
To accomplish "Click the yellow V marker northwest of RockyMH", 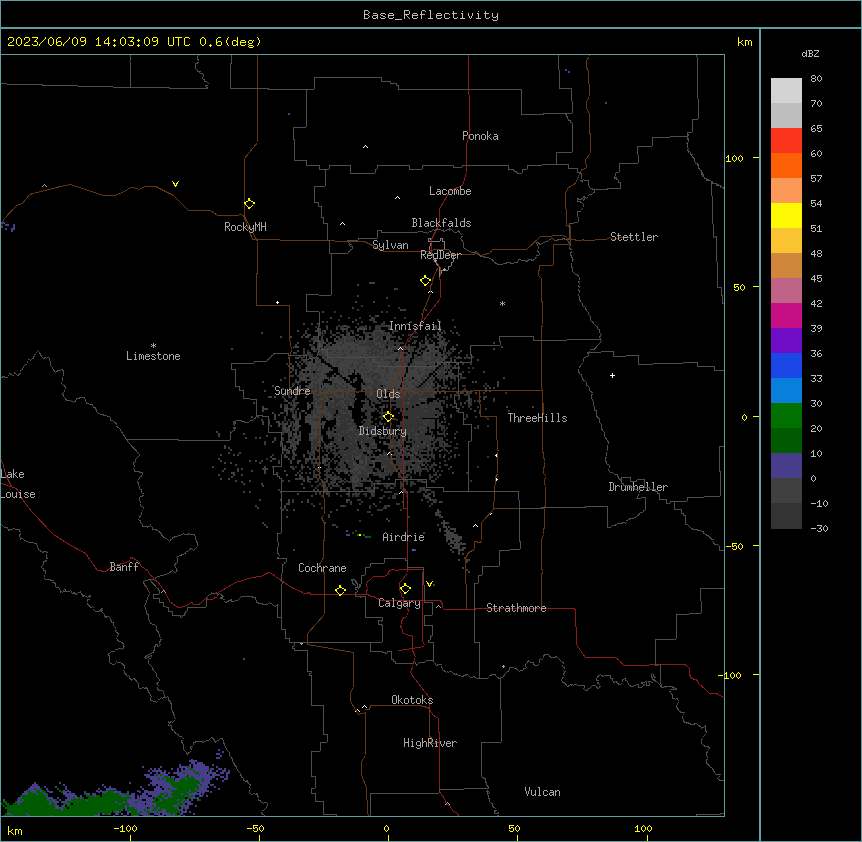I will (x=175, y=184).
